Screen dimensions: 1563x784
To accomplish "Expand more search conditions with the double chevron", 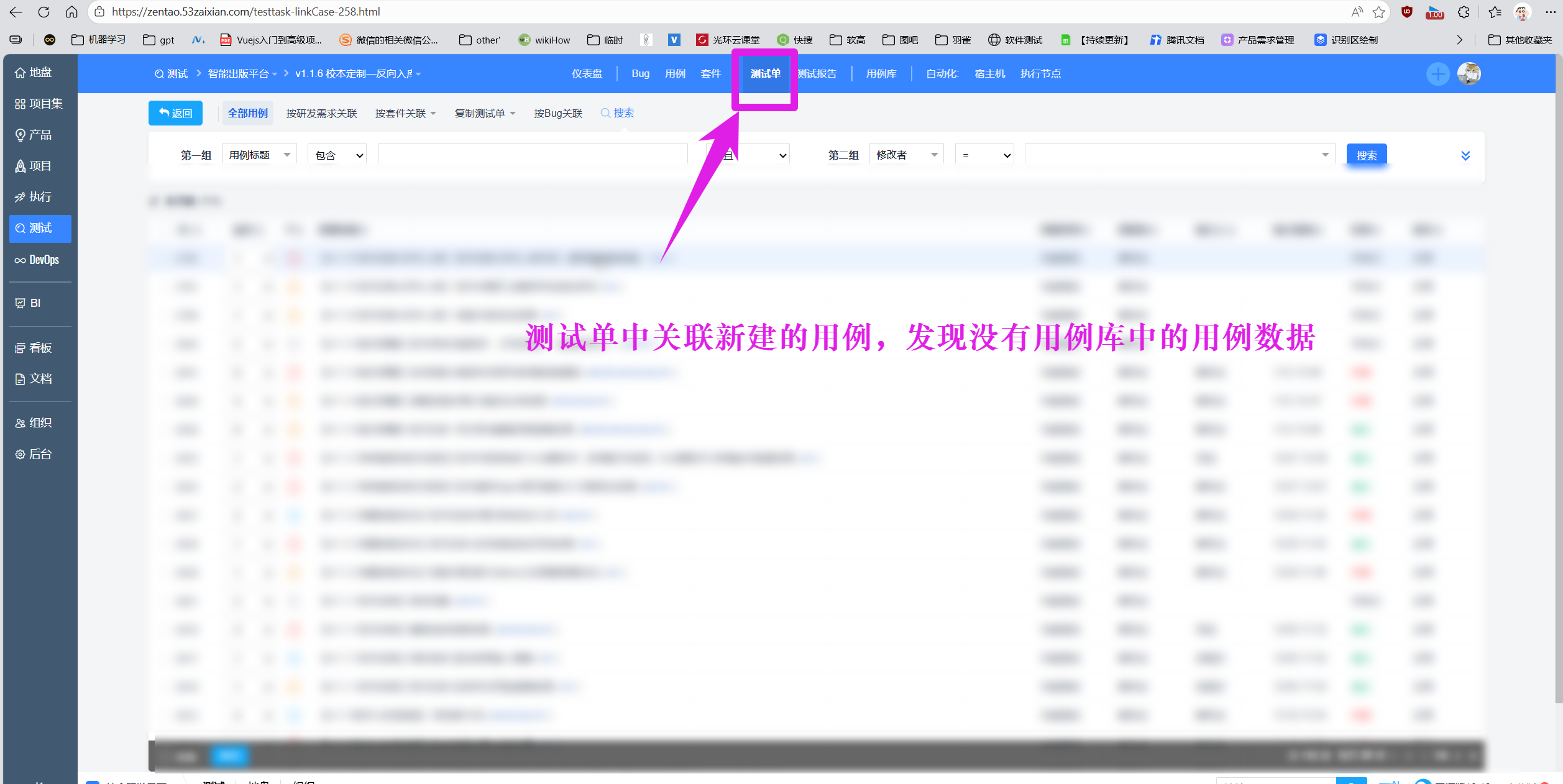I will (x=1465, y=155).
